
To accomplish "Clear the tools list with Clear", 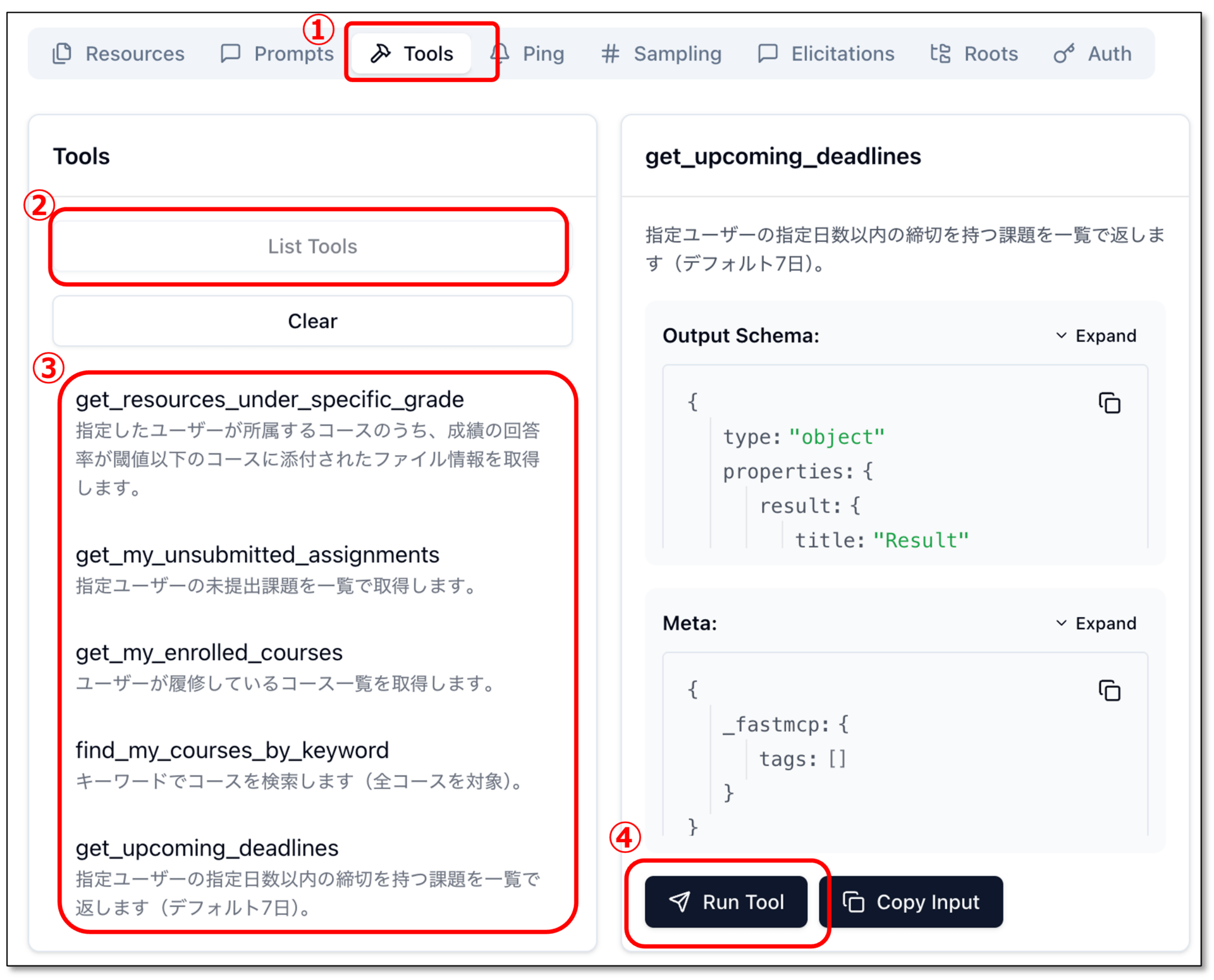I will 312,321.
